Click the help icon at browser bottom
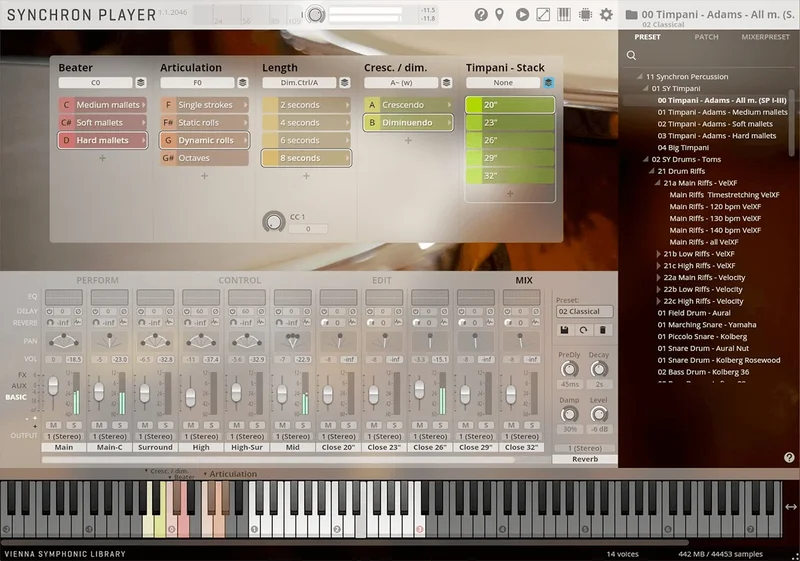This screenshot has height=561, width=800. [789, 457]
